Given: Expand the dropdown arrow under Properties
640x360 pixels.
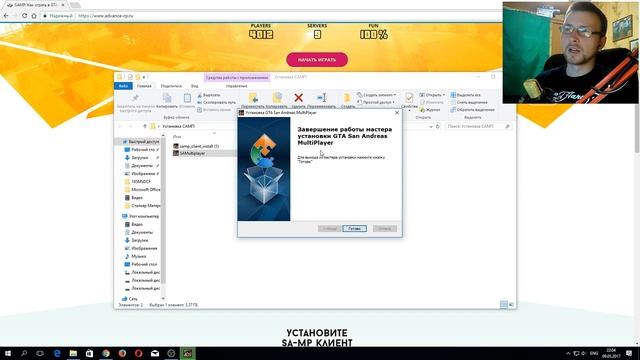Looking at the screenshot, I should pos(409,110).
